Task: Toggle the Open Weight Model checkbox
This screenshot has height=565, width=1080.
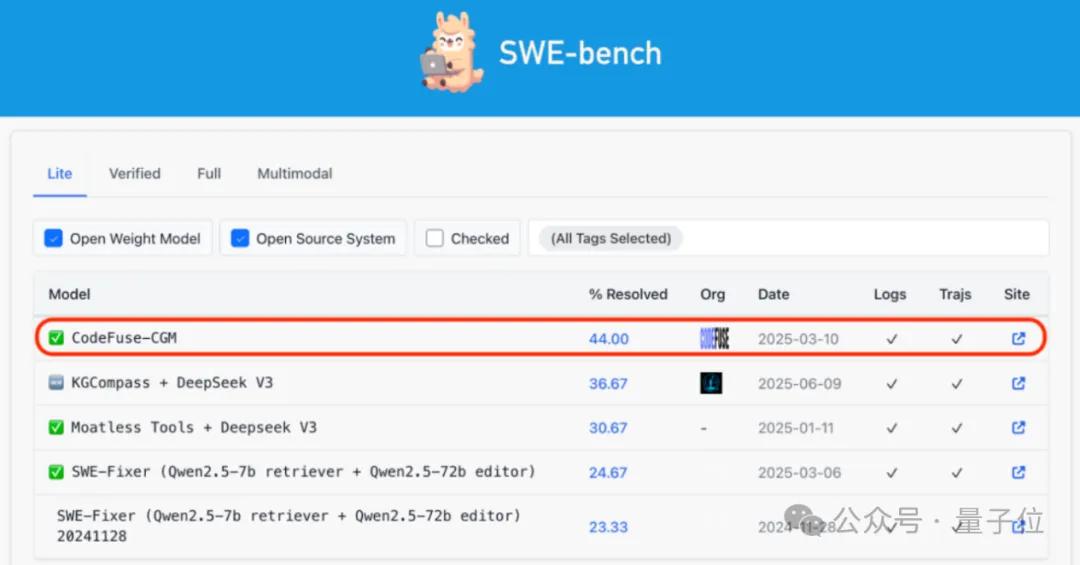Action: (54, 239)
